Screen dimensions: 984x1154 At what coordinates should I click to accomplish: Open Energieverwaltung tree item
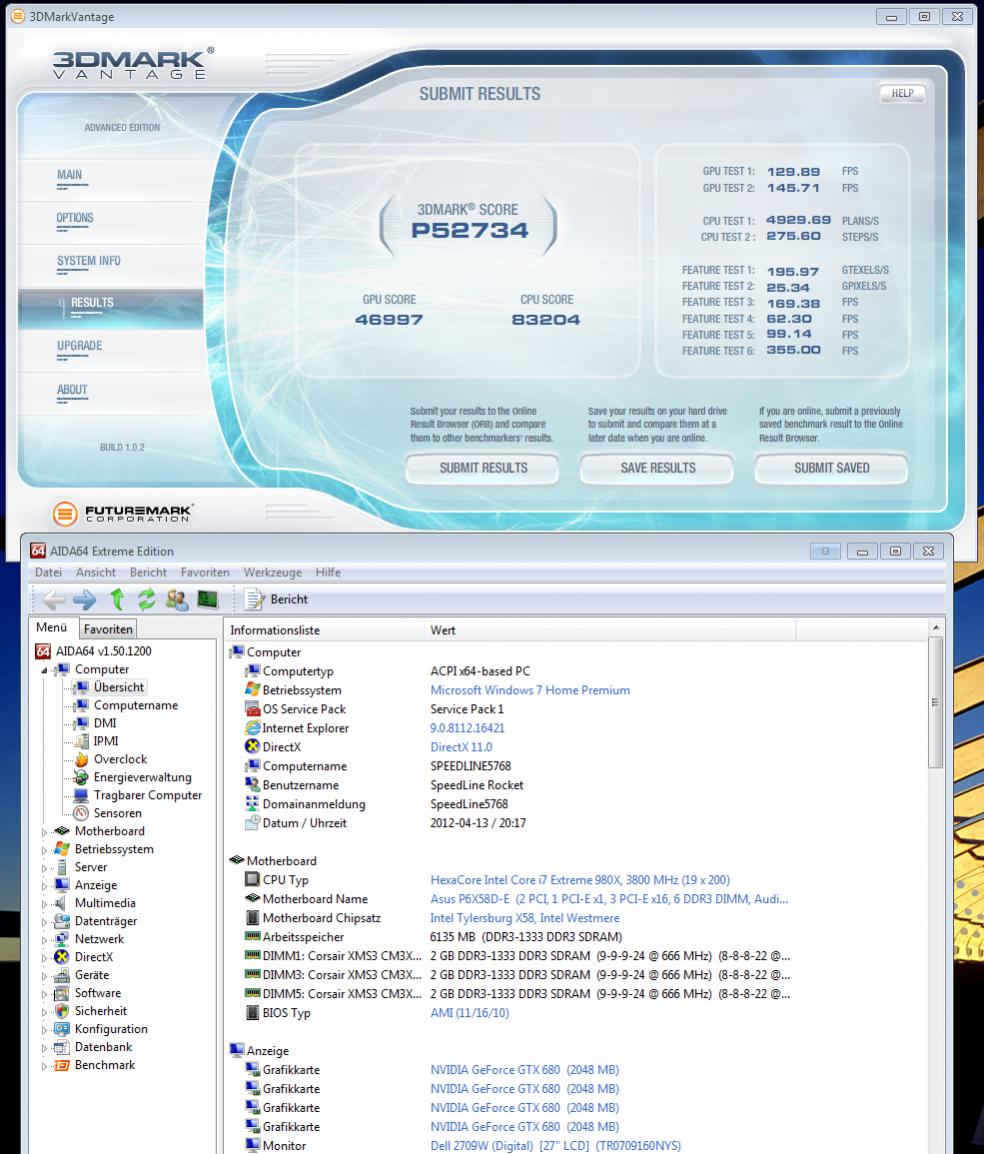[x=142, y=777]
